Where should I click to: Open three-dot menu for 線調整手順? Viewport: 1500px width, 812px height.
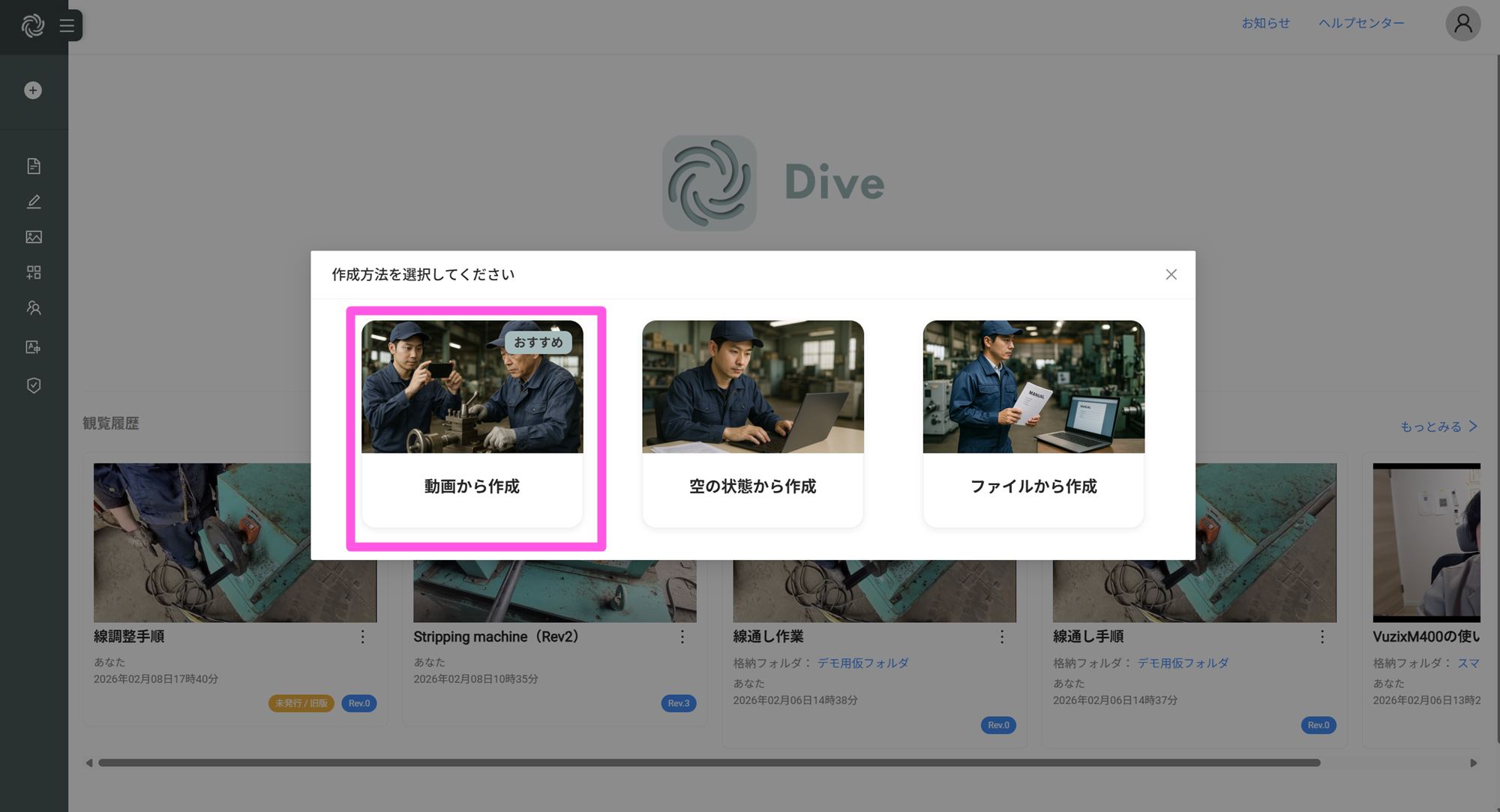pos(362,637)
